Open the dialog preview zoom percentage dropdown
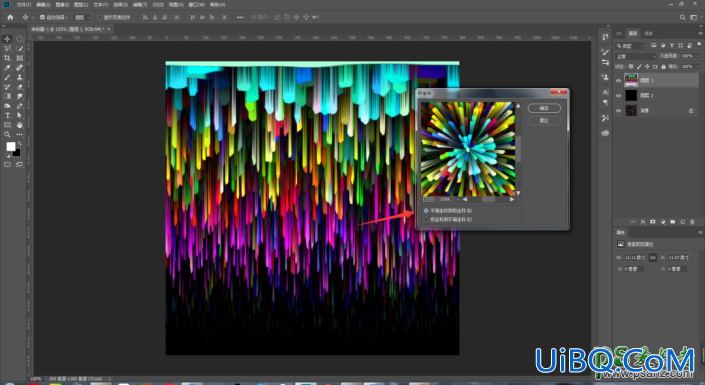 coord(458,199)
